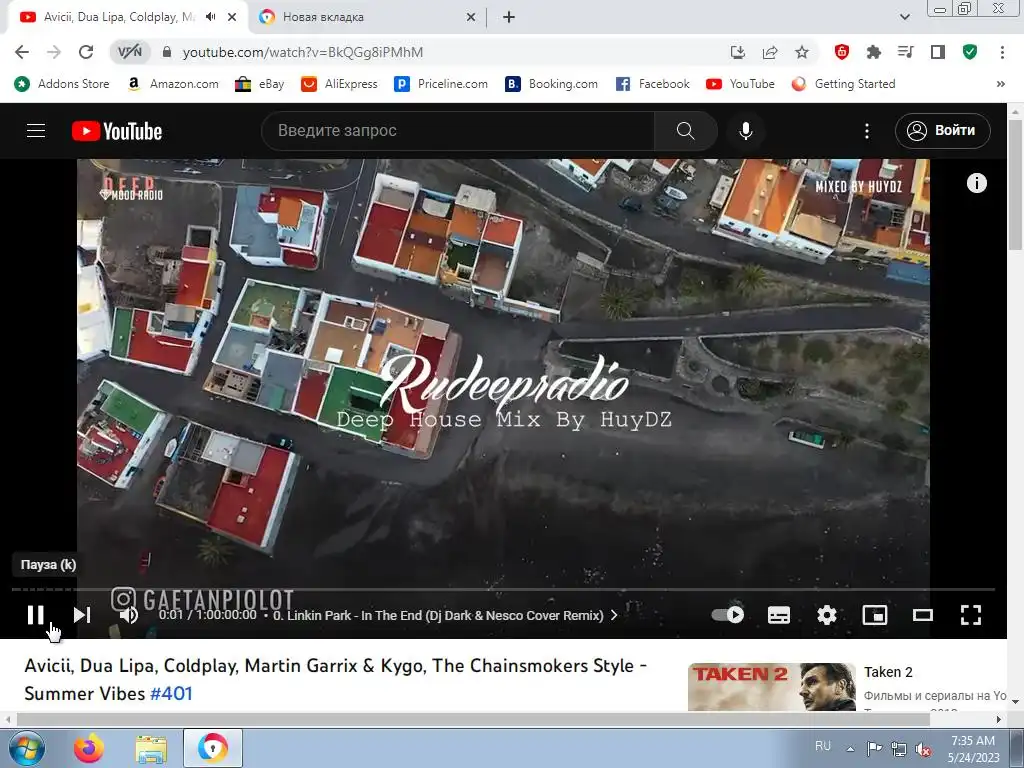Expand the tab search dropdown arrow
Image resolution: width=1024 pixels, height=768 pixels.
coord(904,17)
